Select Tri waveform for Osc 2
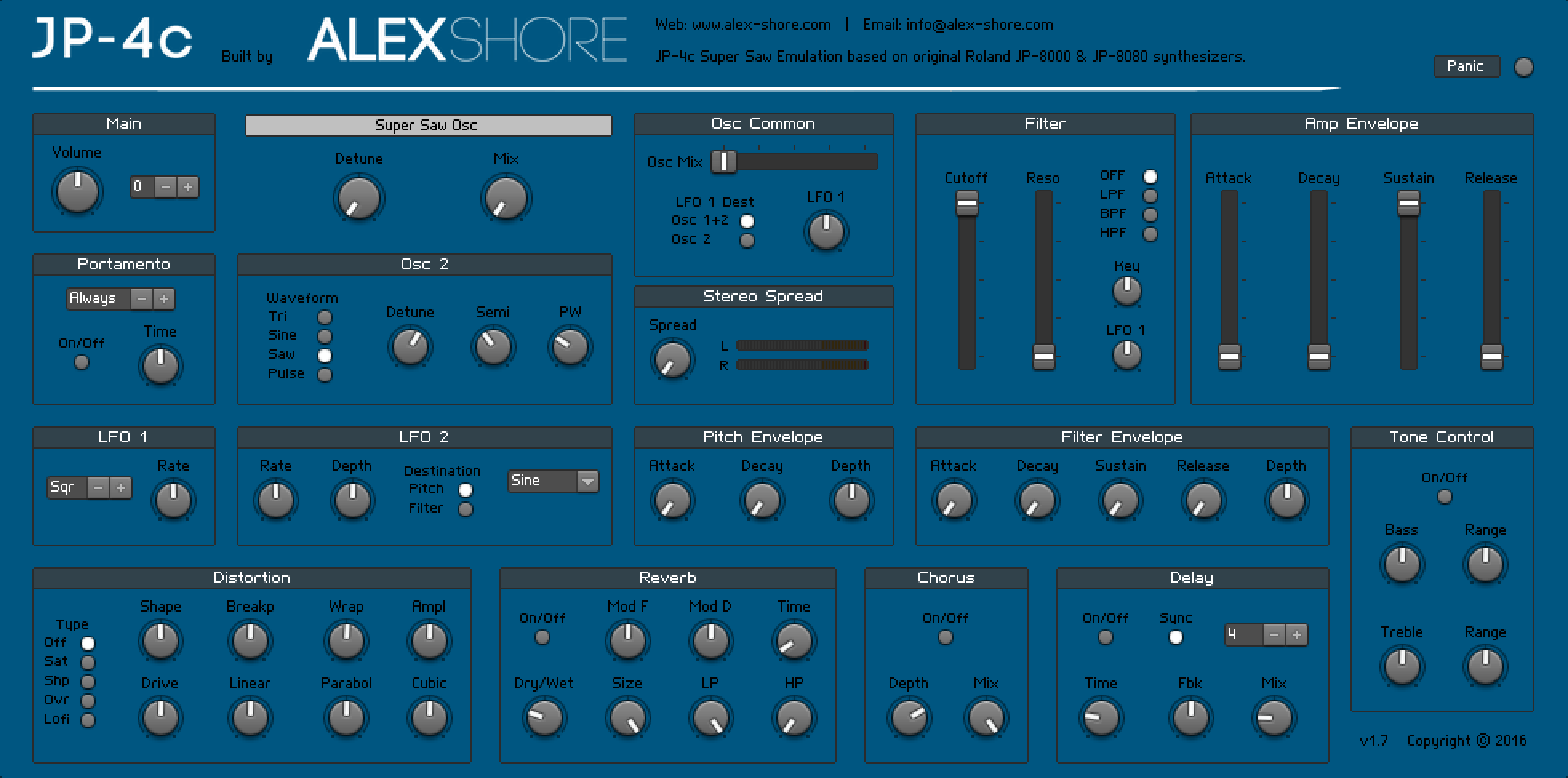Screen dimensions: 1568x778 click(325, 317)
